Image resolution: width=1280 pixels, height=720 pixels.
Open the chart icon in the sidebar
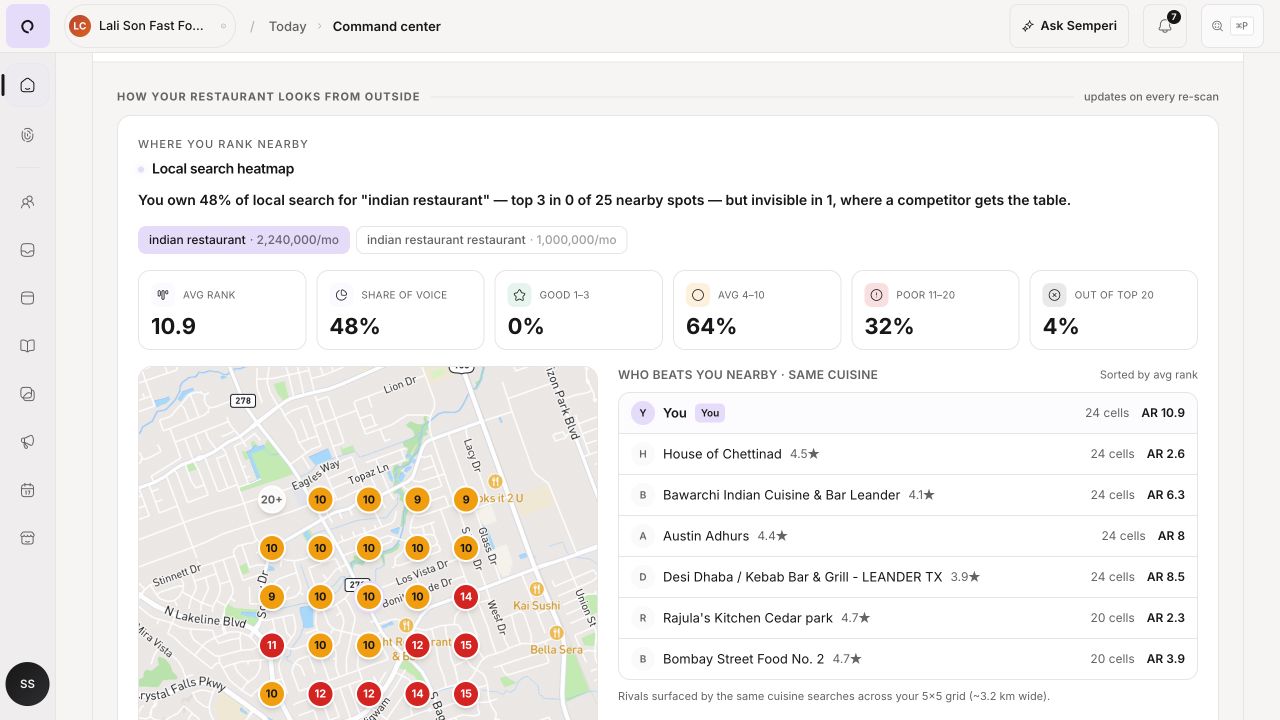click(28, 394)
